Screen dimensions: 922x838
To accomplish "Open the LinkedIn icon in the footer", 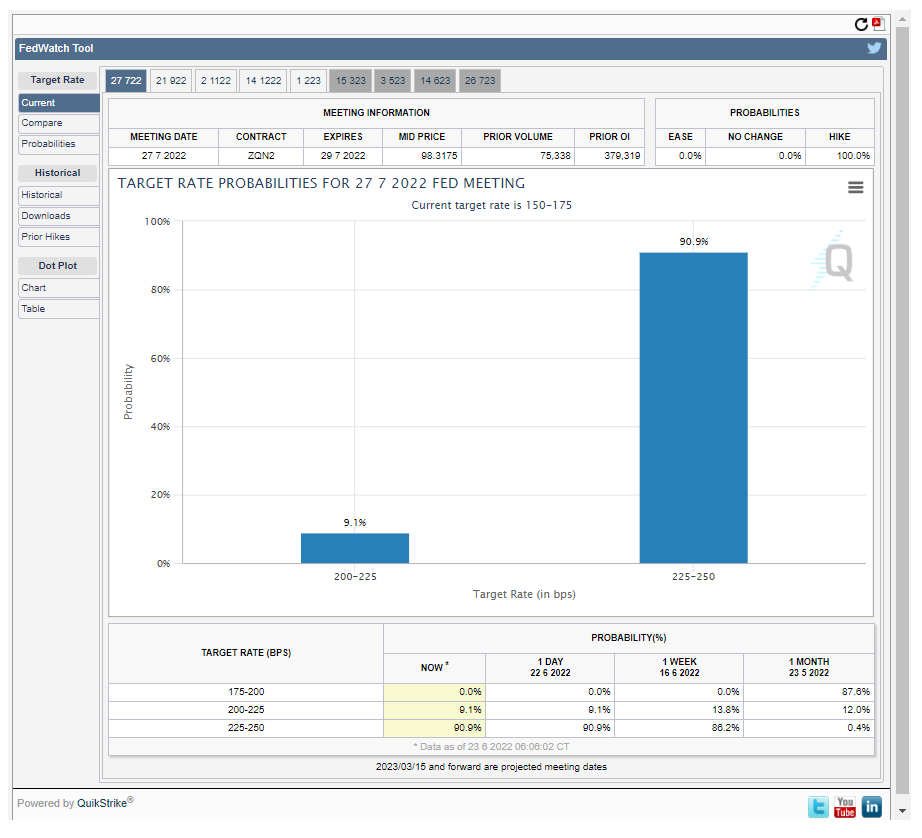I will pos(871,806).
